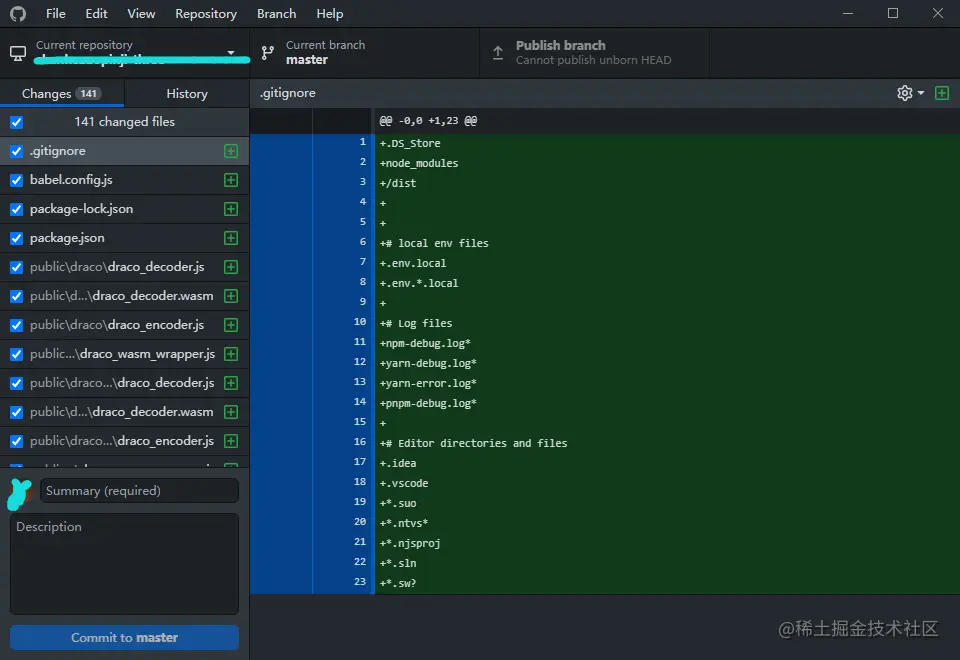
Task: Select the draco_wasm_wrapper.js file row
Action: [124, 354]
